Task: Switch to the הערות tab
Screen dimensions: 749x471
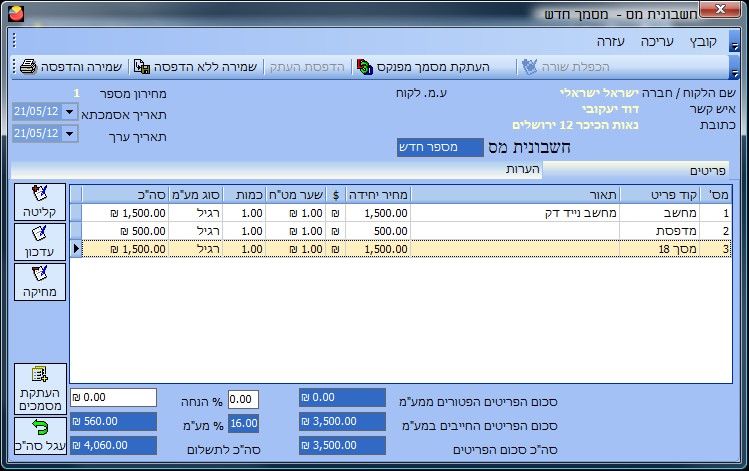Action: tap(523, 169)
